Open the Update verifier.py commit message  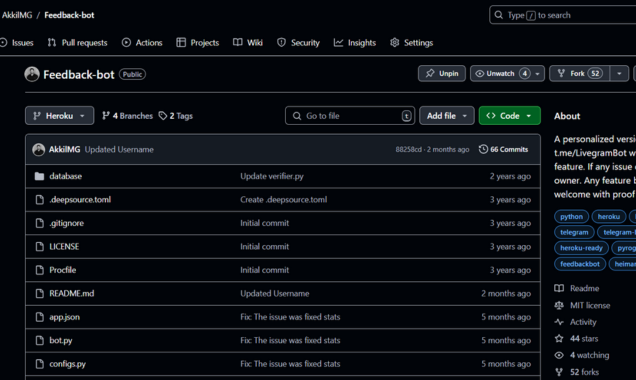(x=272, y=176)
